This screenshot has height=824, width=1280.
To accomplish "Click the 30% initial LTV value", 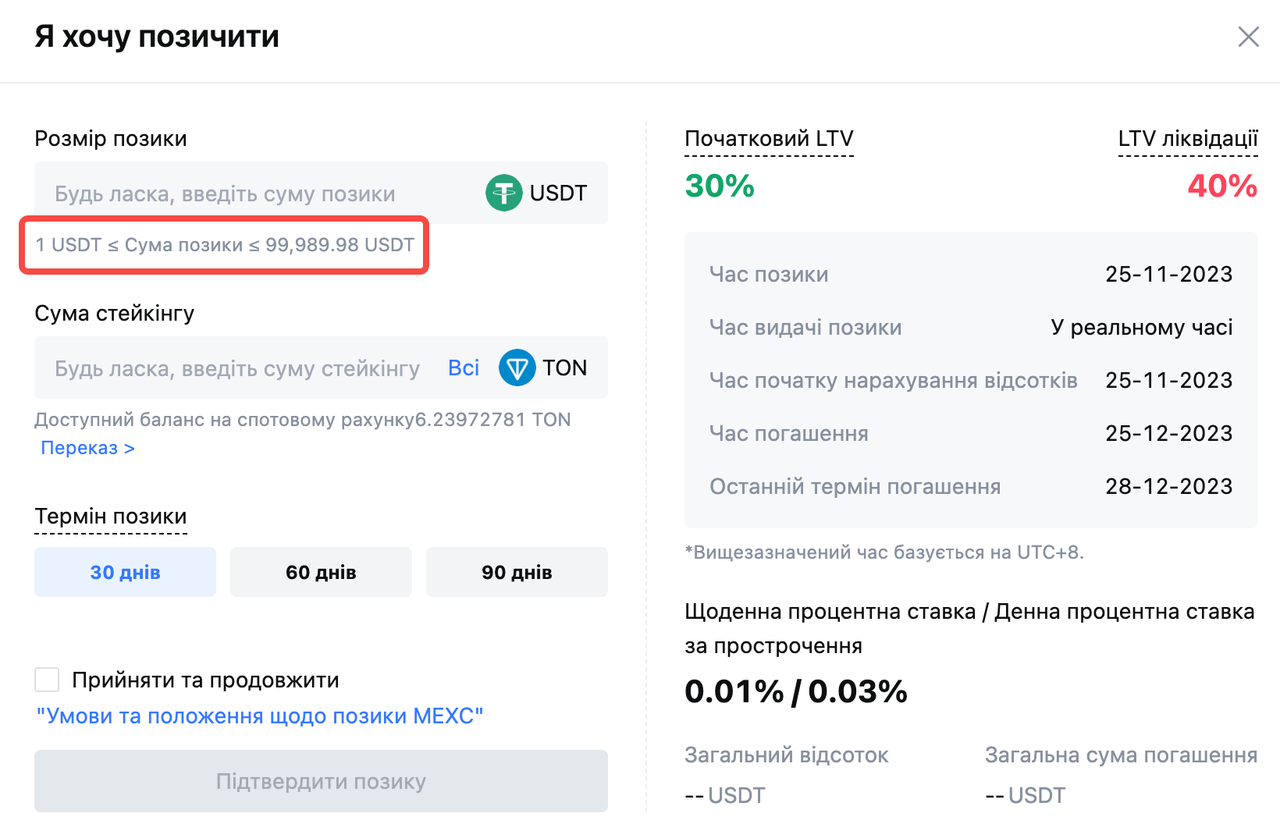I will 719,186.
